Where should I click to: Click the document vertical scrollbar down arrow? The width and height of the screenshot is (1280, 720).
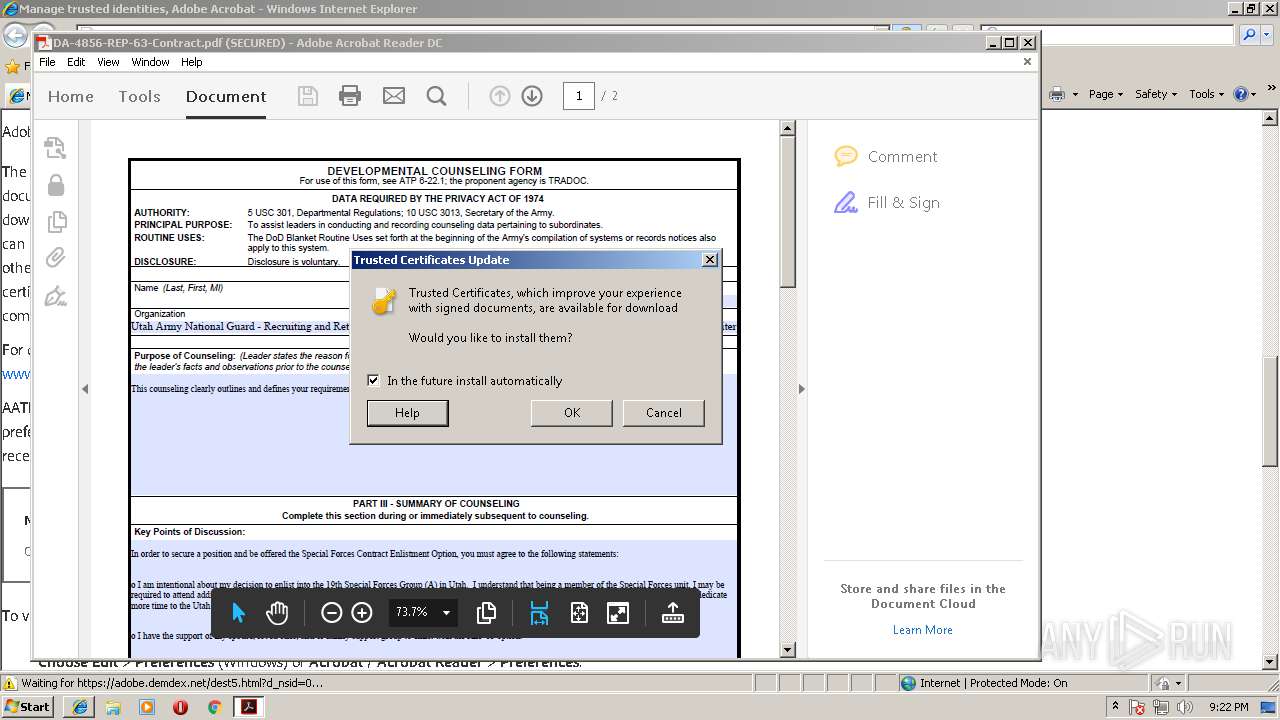(x=787, y=649)
